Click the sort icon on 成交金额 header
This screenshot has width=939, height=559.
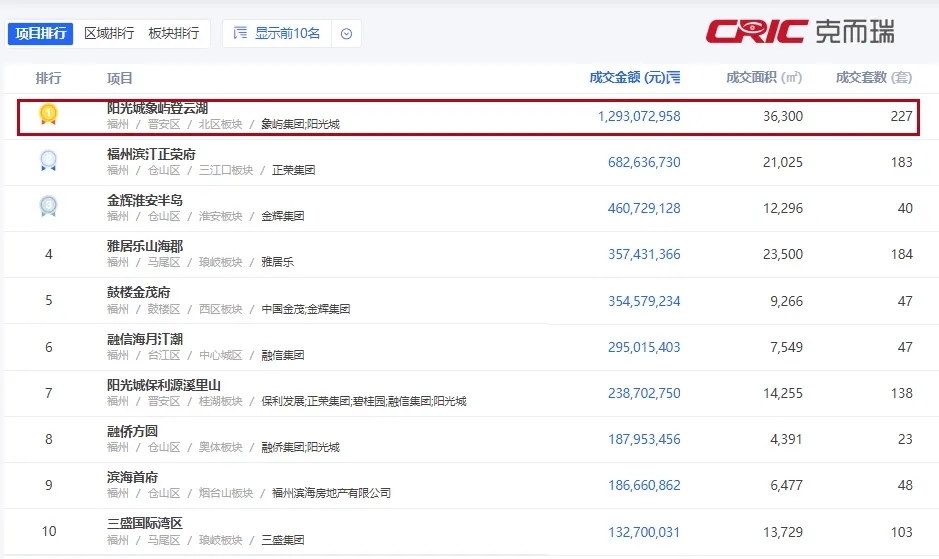pos(674,77)
